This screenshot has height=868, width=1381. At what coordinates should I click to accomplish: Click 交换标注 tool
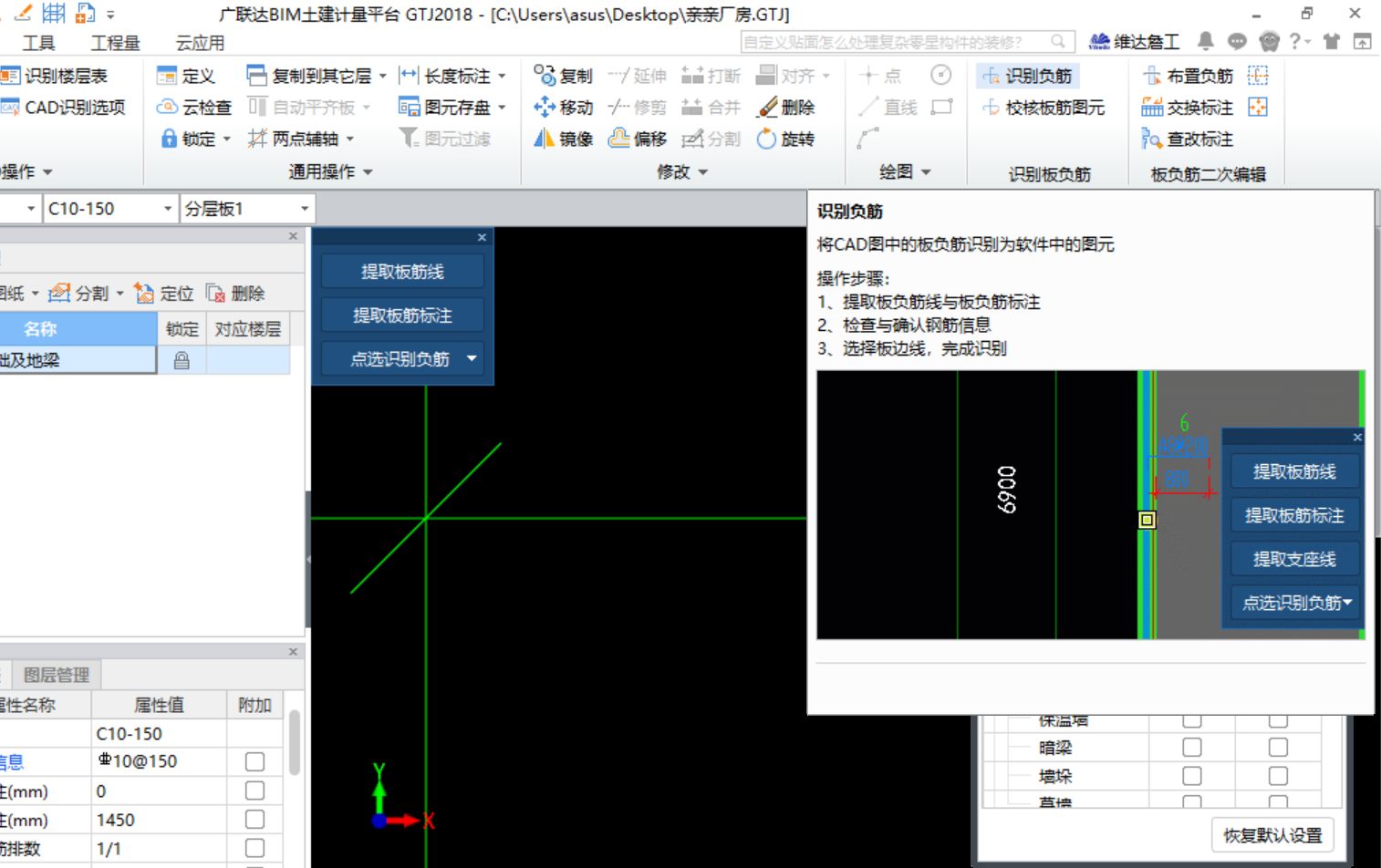1189,108
